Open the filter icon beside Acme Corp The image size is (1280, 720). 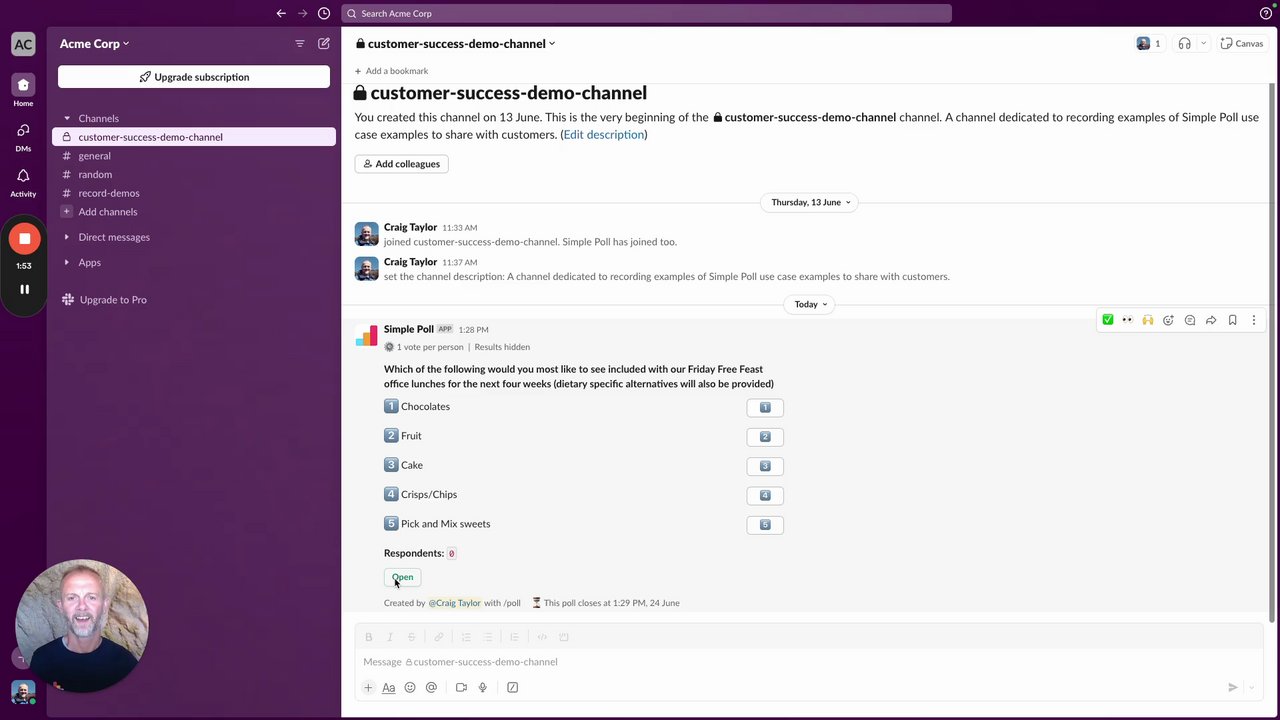click(300, 43)
